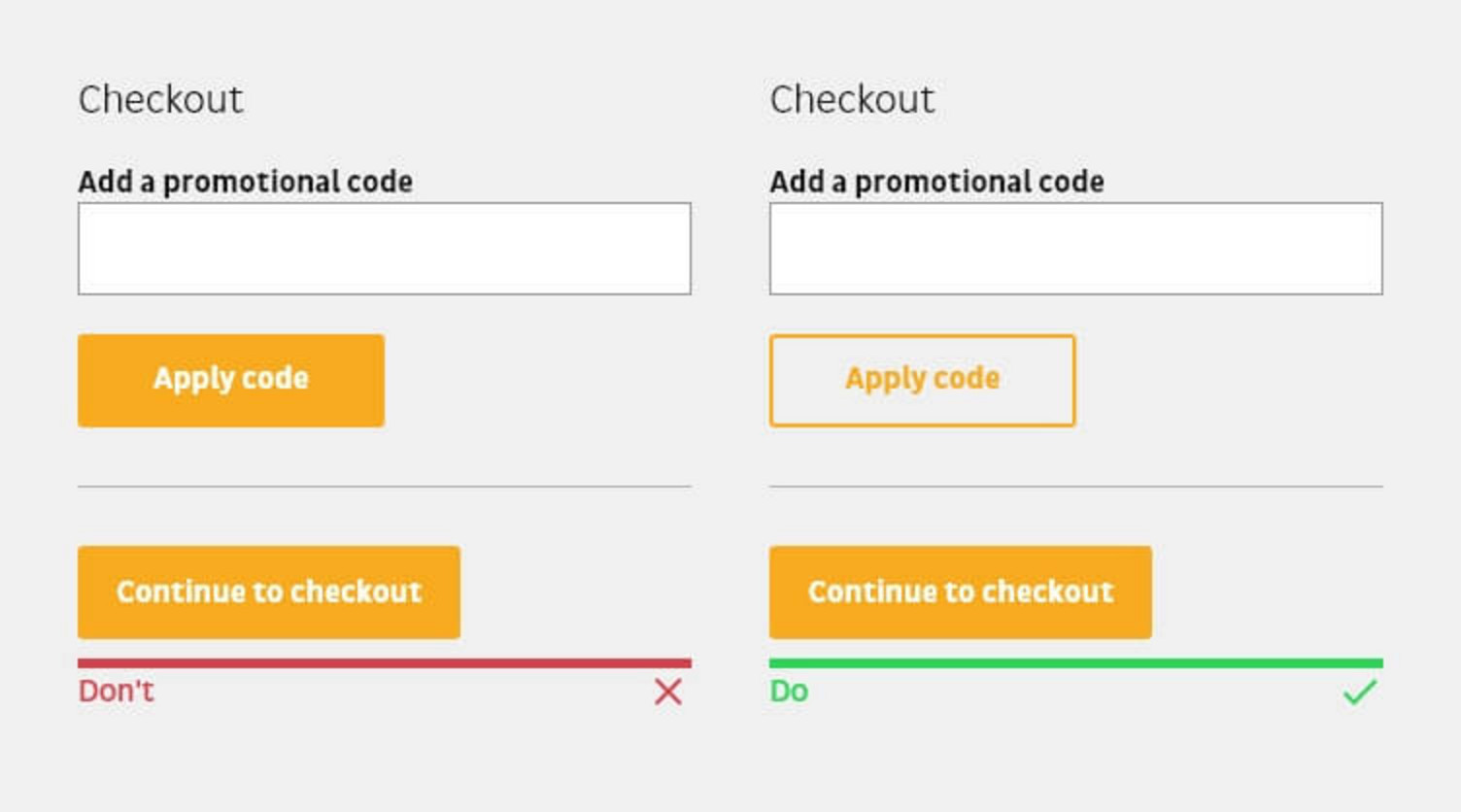The height and width of the screenshot is (812, 1461).
Task: Click the red Don't label text
Action: [x=117, y=691]
